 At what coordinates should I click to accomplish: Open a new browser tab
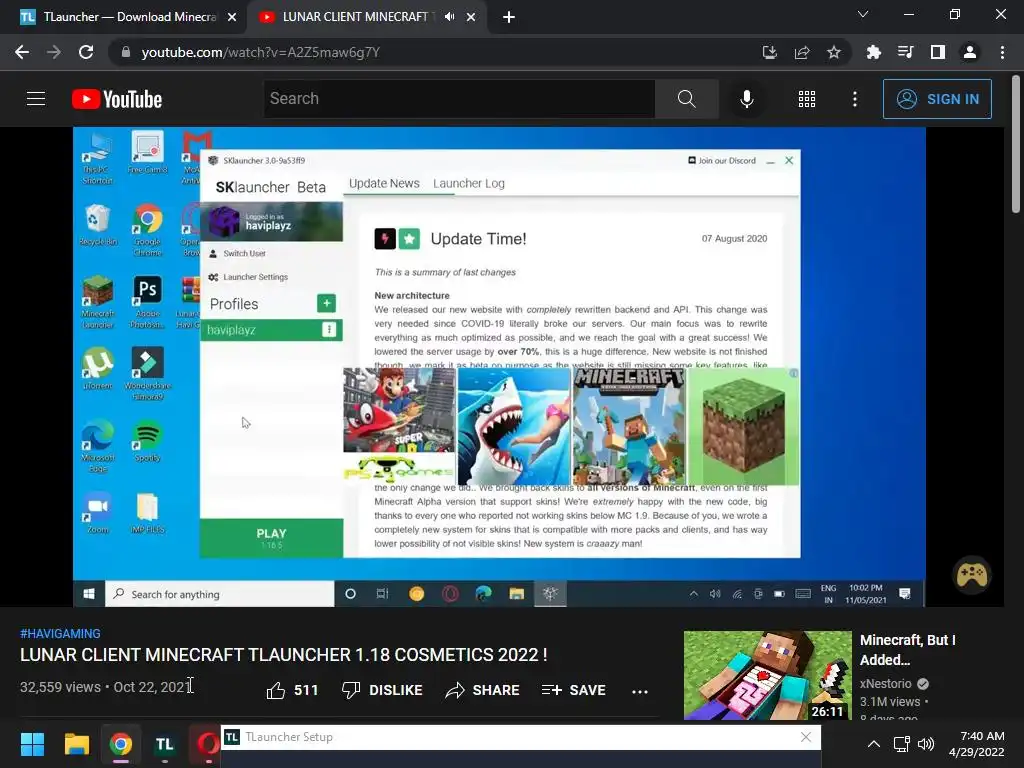(x=509, y=18)
